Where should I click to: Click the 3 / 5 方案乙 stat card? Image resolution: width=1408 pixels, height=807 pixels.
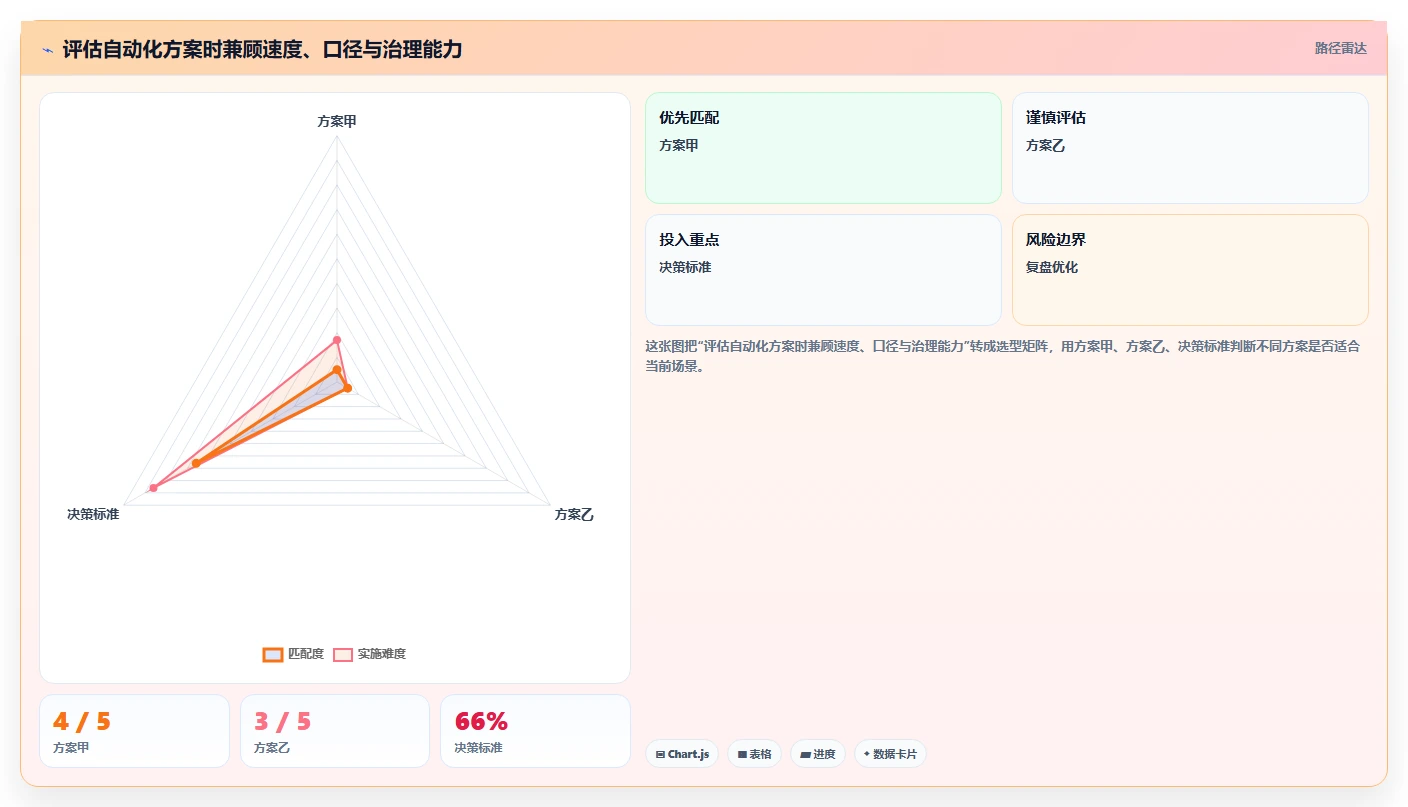pos(335,731)
